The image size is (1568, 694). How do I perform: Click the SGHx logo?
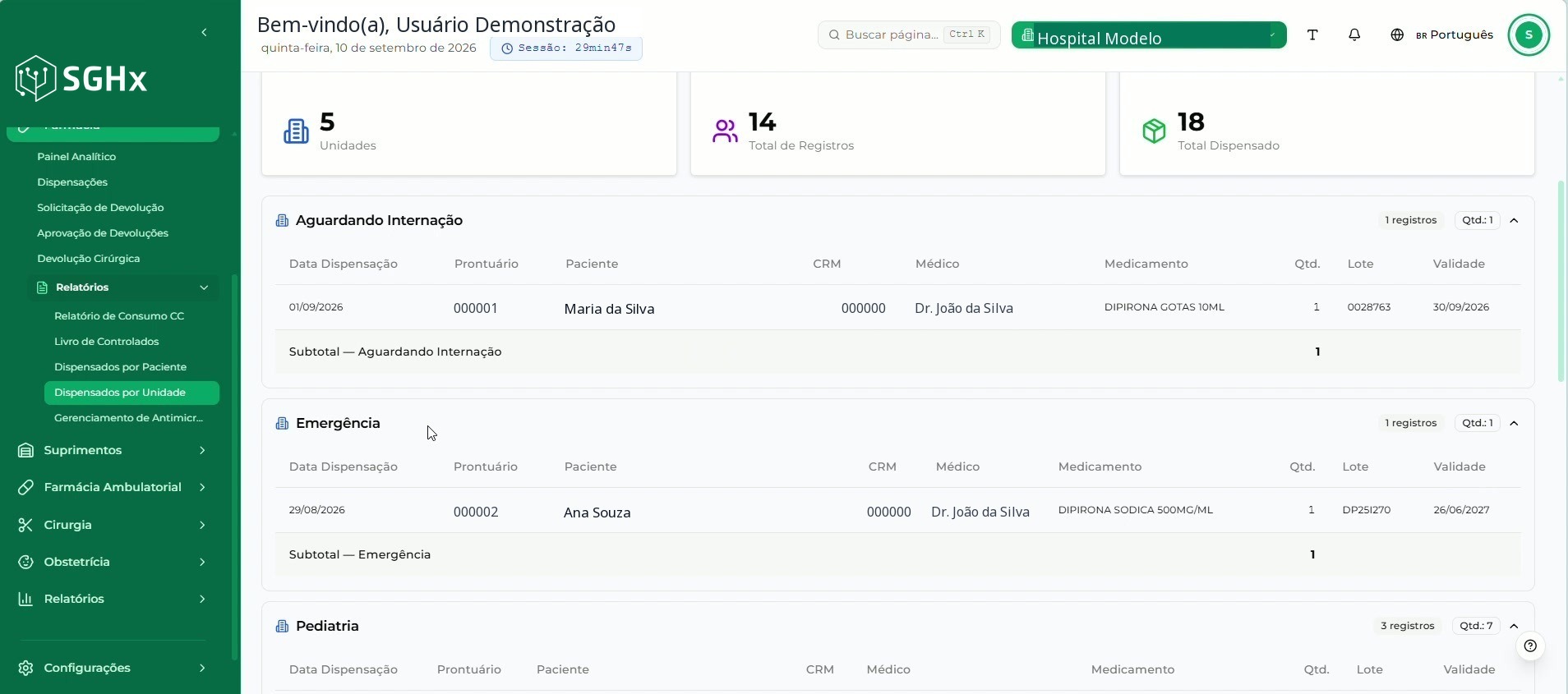tap(81, 79)
